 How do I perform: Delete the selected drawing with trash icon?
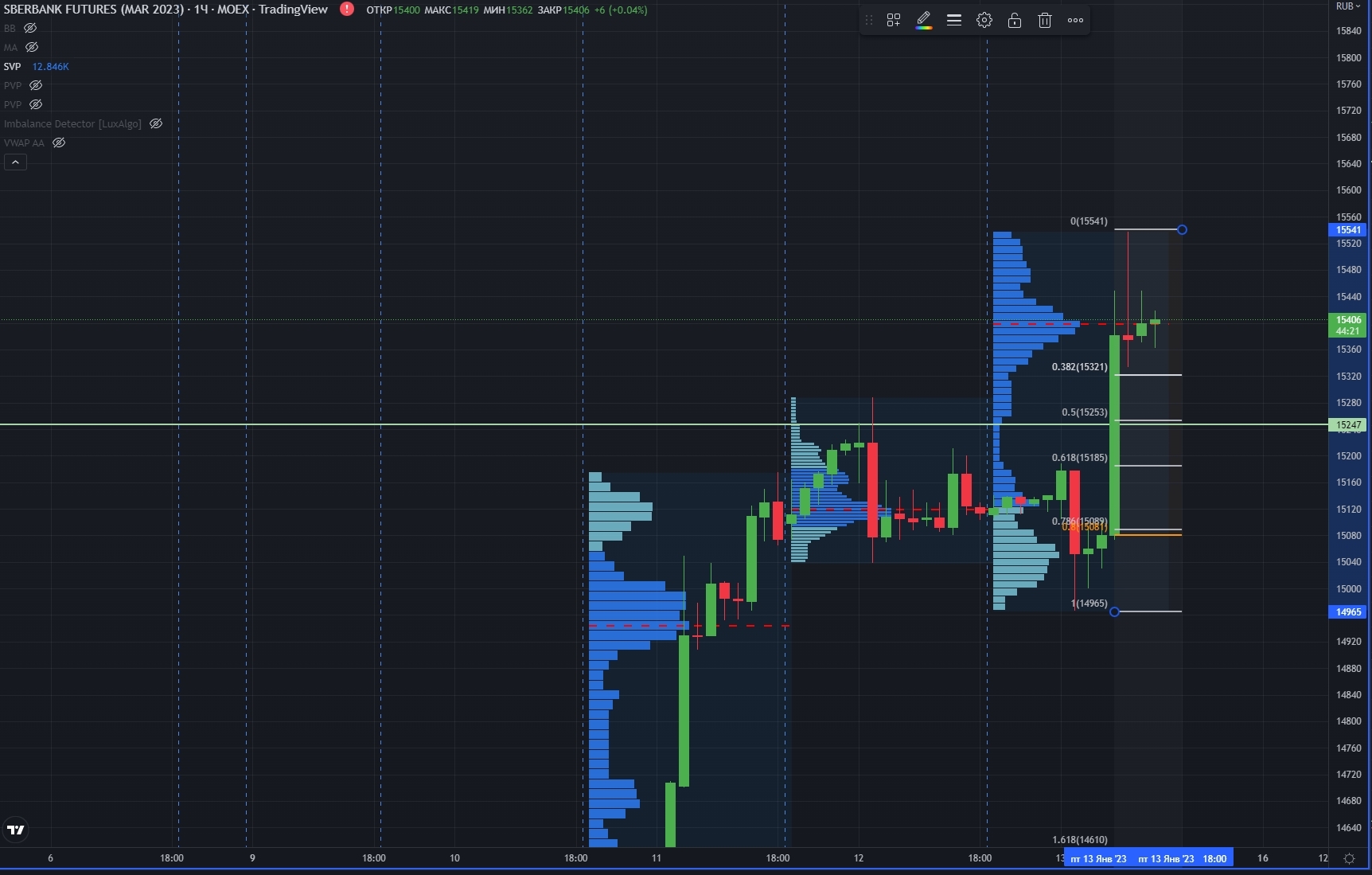pyautogui.click(x=1045, y=21)
